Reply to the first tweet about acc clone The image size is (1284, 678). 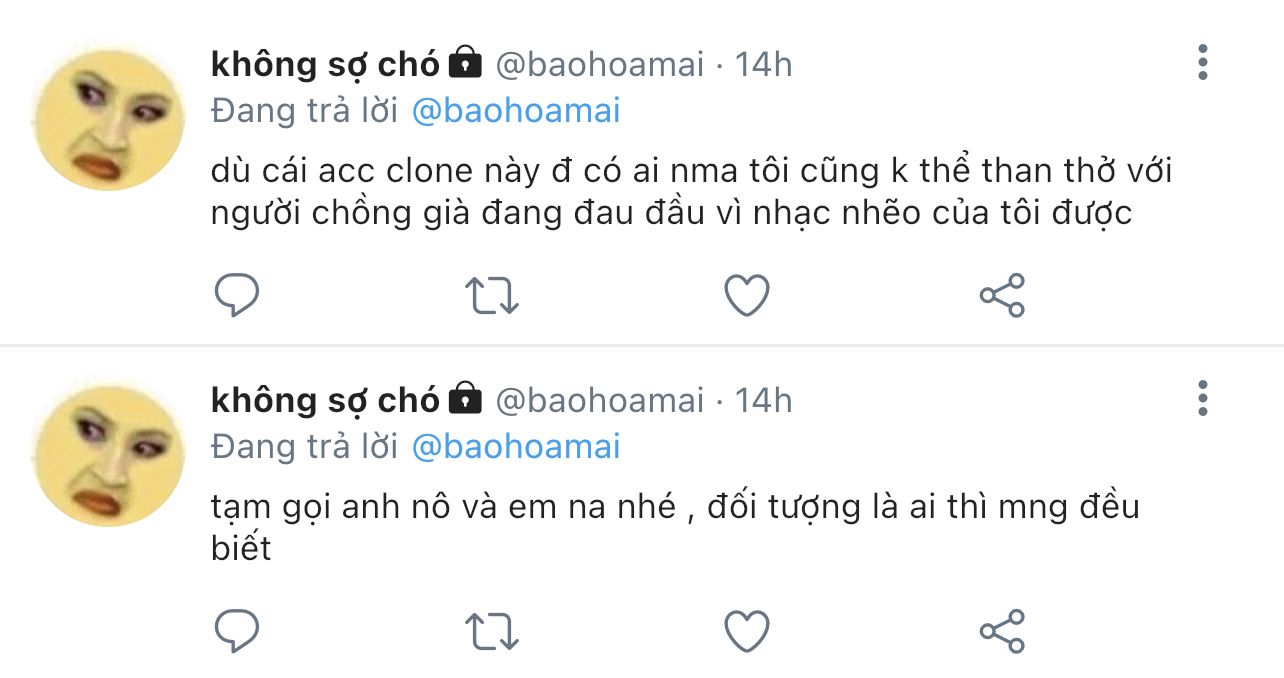pos(237,295)
